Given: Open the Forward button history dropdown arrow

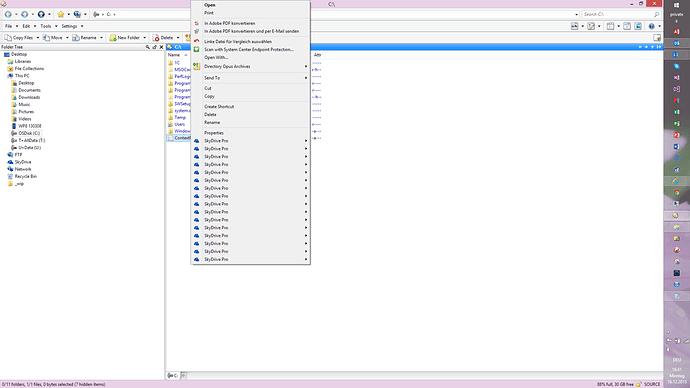Looking at the screenshot, I should 33,15.
